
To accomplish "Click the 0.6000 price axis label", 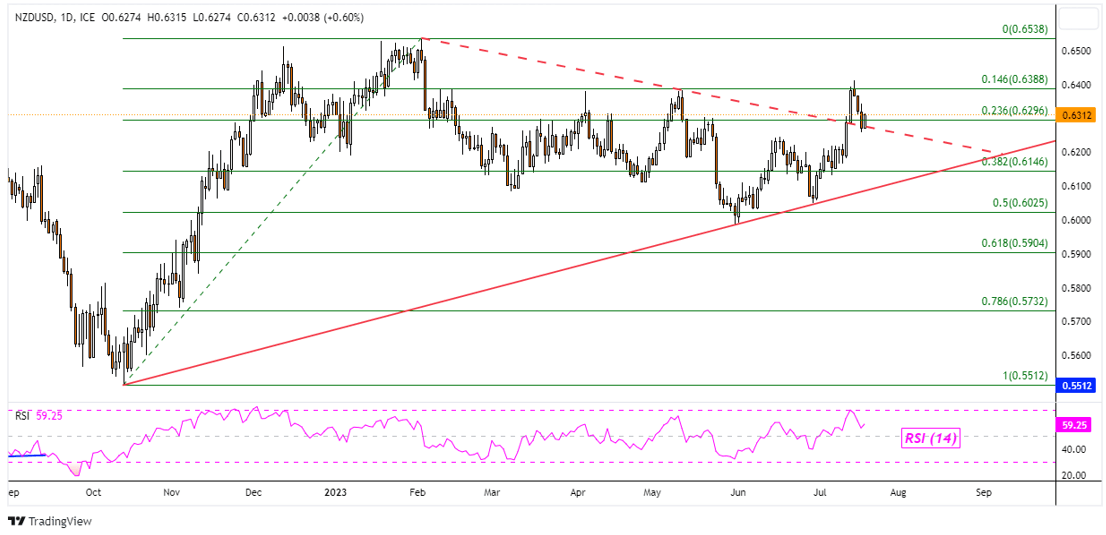I will [x=1074, y=220].
